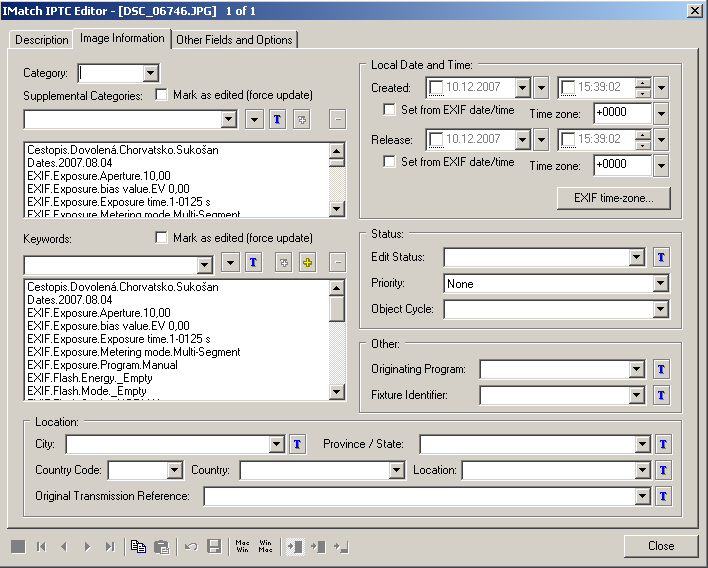This screenshot has height=568, width=708.
Task: Open thesaurus T for Keywords
Action: 253,262
